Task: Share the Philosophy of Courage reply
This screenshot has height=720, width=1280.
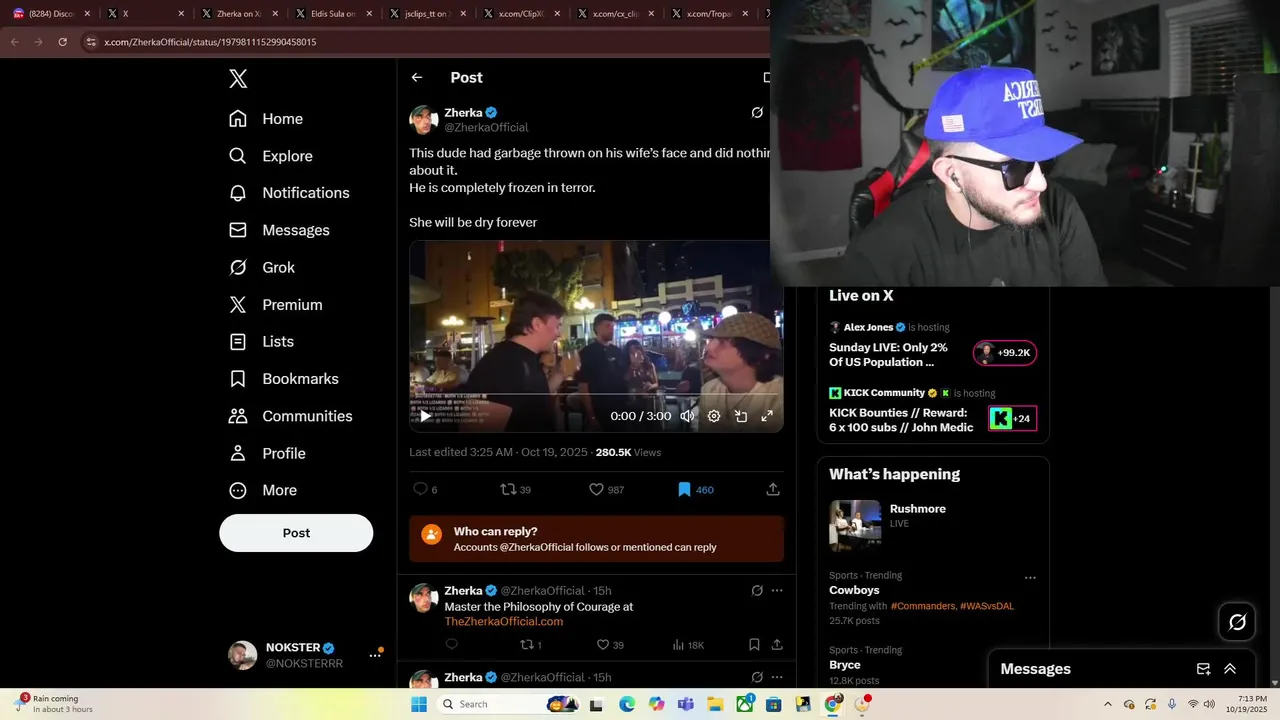Action: [777, 645]
